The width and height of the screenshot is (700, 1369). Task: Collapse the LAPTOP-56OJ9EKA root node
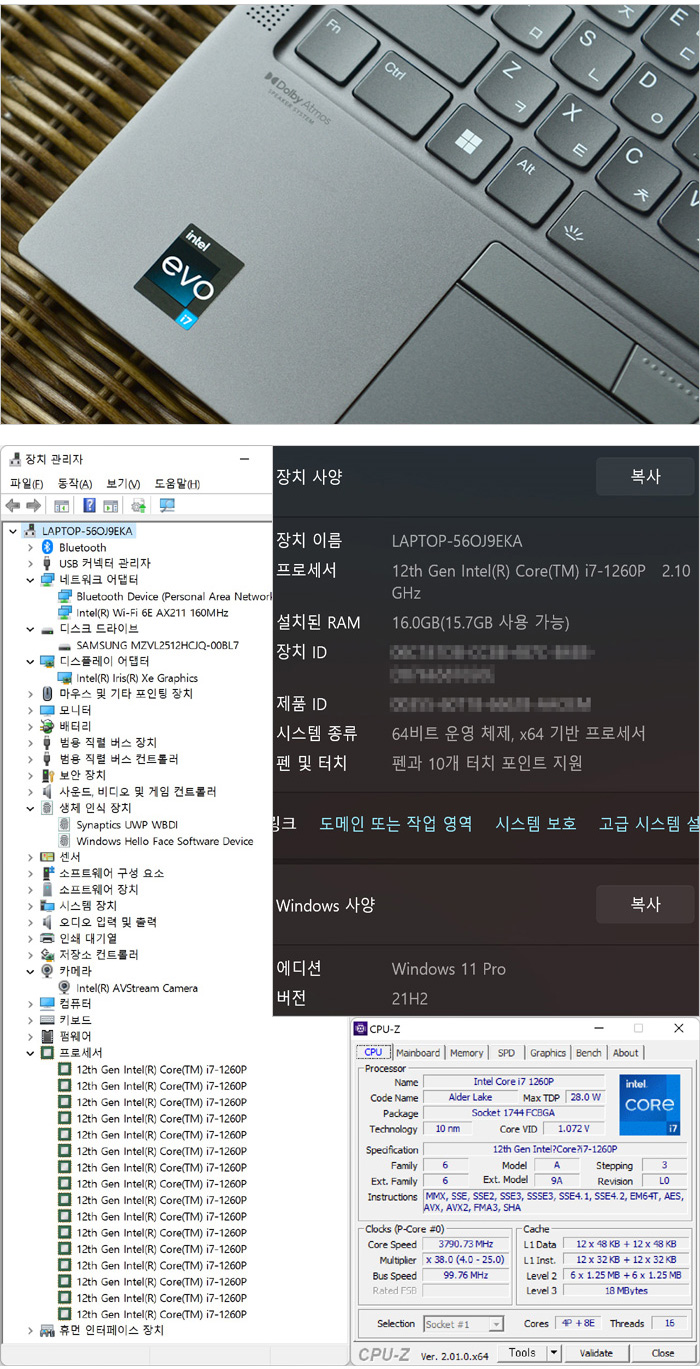(12, 531)
